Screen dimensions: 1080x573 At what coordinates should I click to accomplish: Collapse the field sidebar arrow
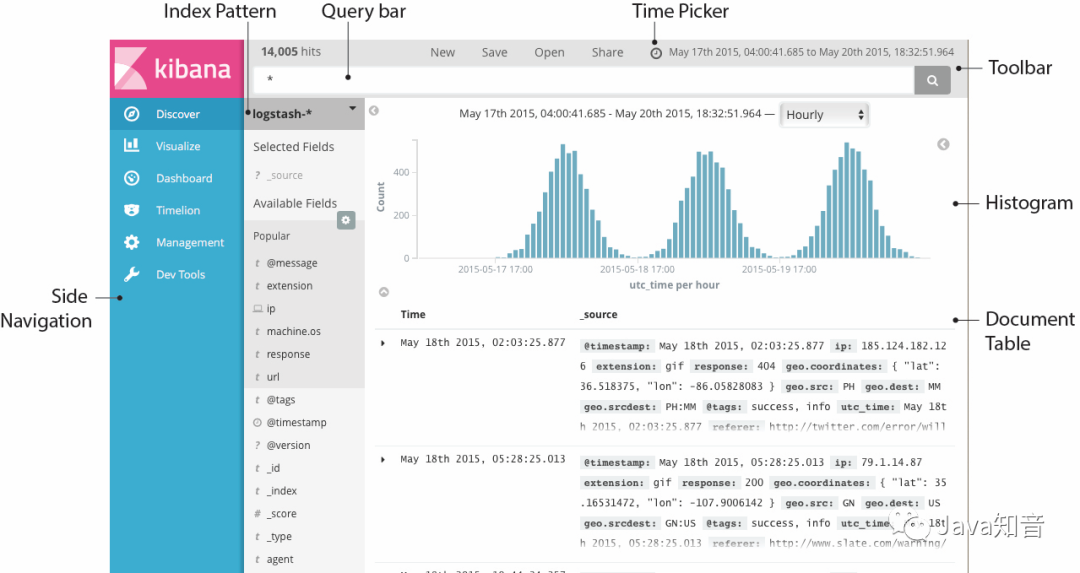[x=374, y=111]
